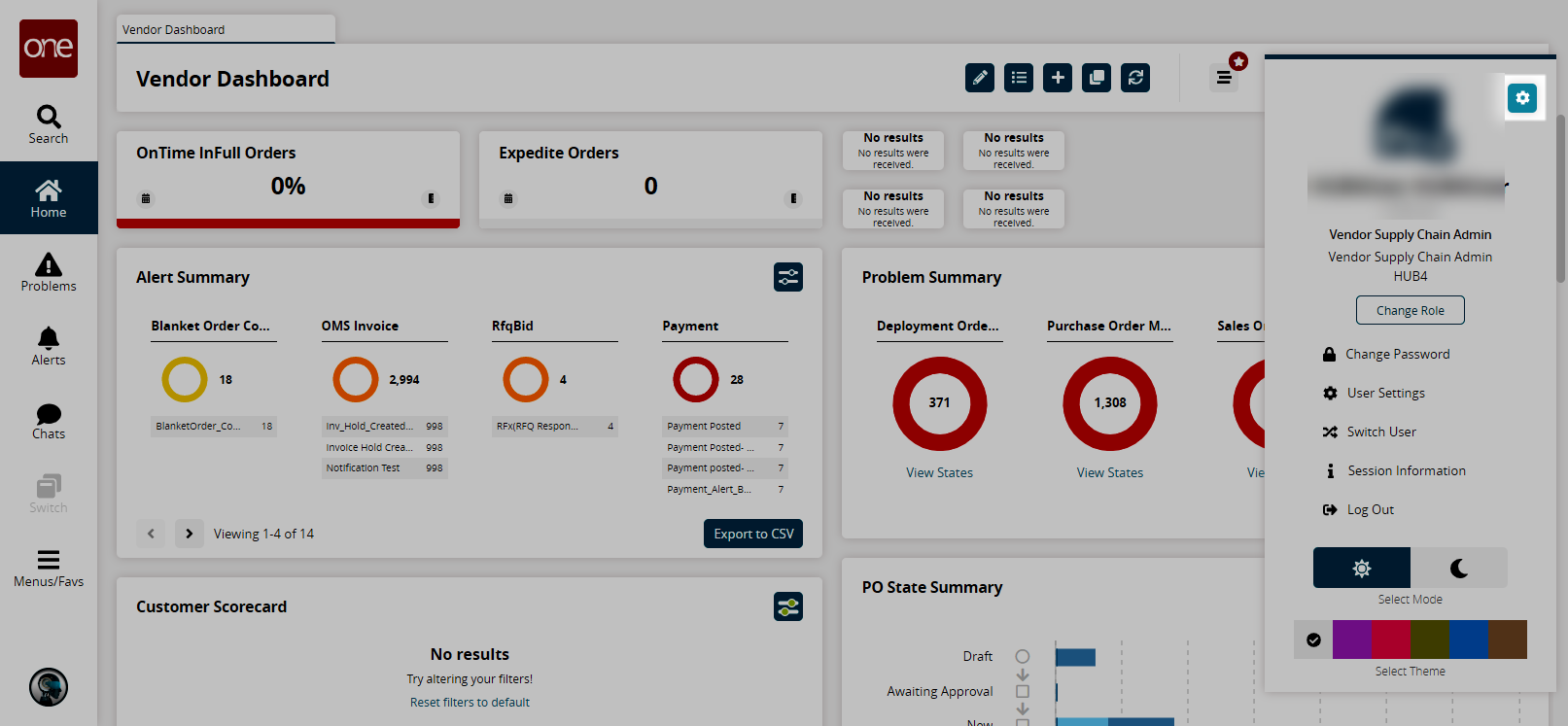
Task: Click the pencil edit dashboard icon
Action: tap(980, 78)
